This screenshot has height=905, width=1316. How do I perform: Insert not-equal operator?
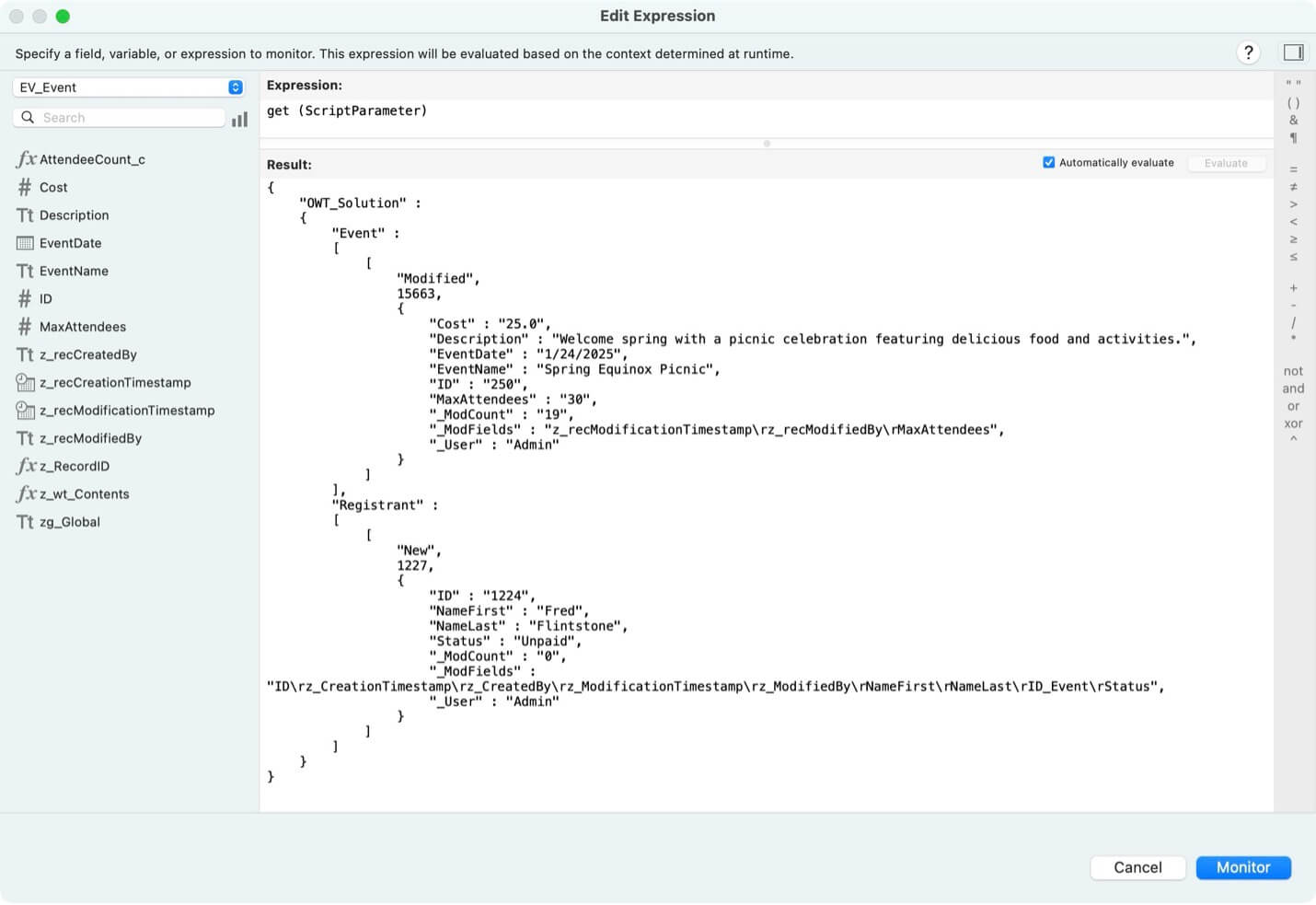tap(1293, 187)
